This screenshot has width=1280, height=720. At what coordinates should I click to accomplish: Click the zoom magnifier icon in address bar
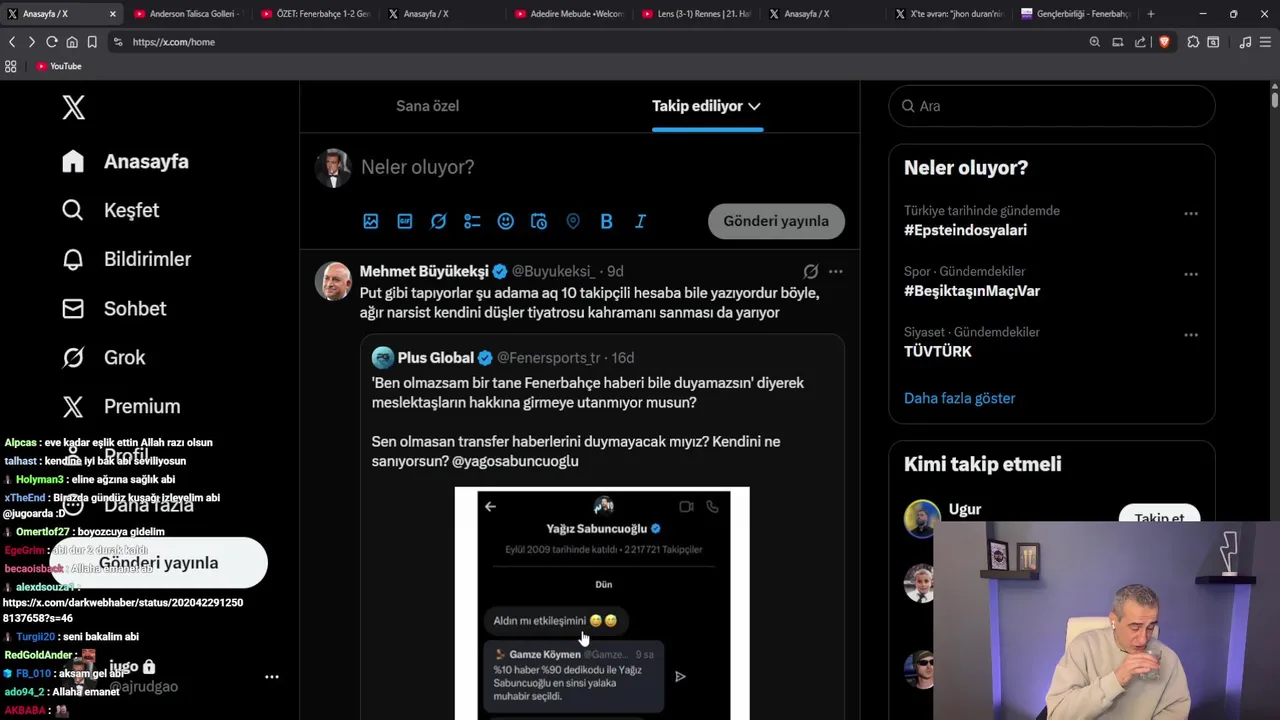(1094, 42)
